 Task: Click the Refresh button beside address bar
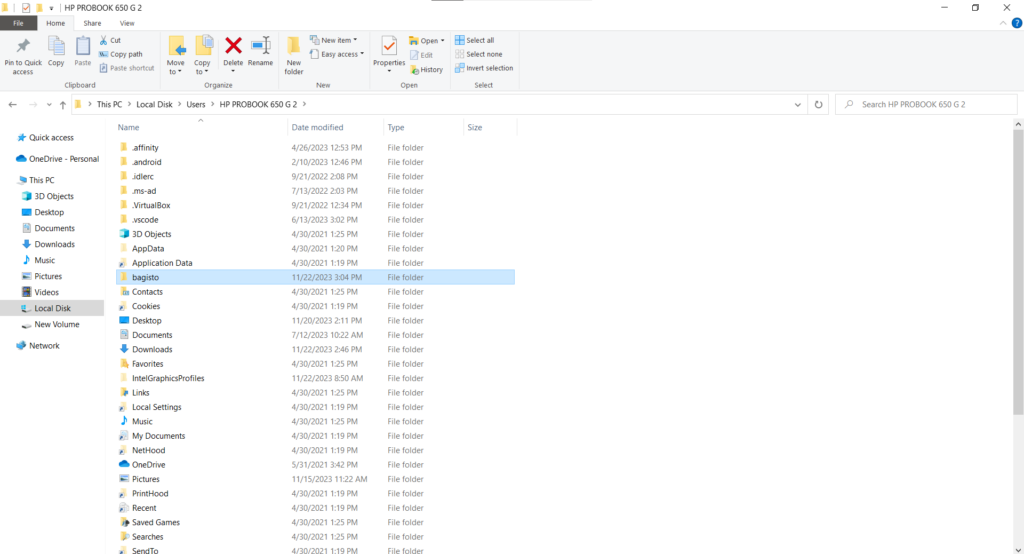[819, 104]
